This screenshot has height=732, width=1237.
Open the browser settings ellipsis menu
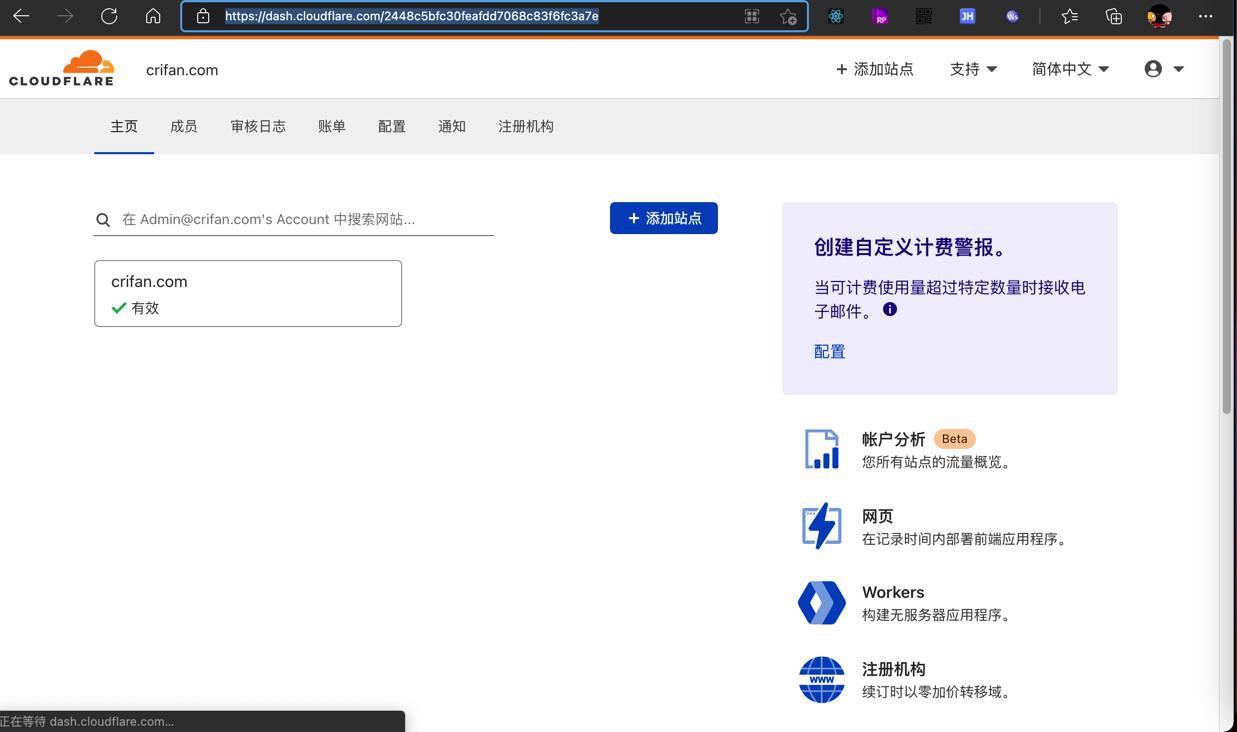(1205, 16)
